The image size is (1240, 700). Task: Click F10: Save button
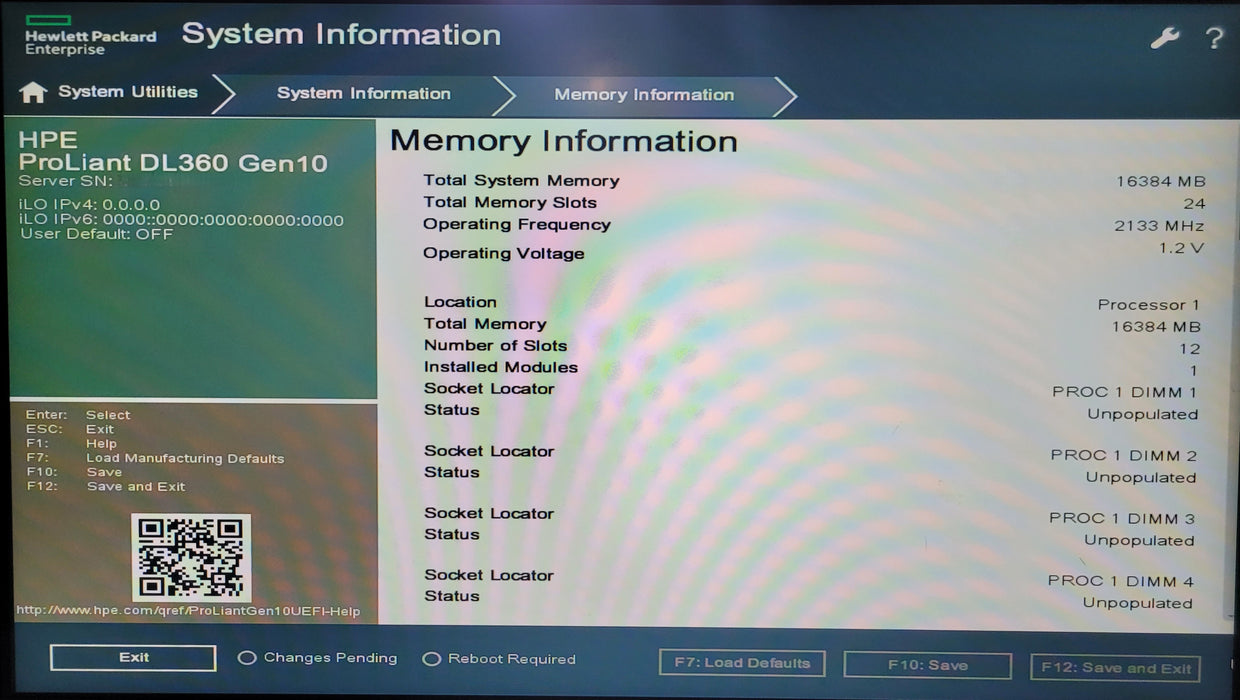pos(928,665)
